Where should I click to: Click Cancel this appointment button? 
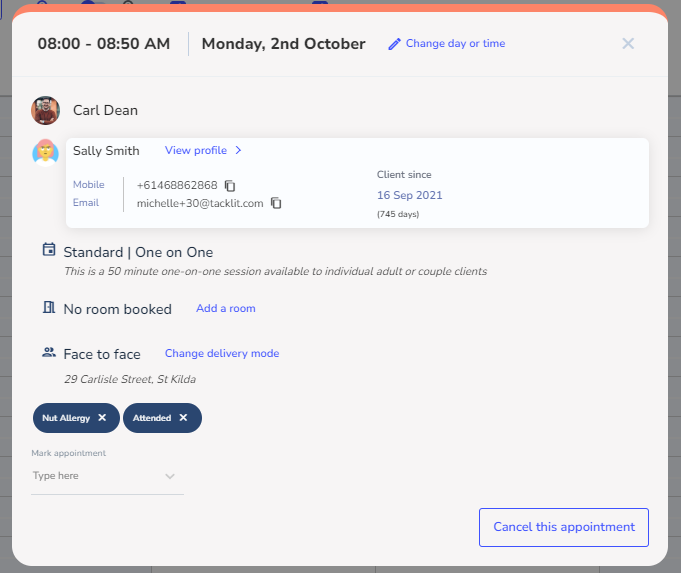pyautogui.click(x=564, y=527)
